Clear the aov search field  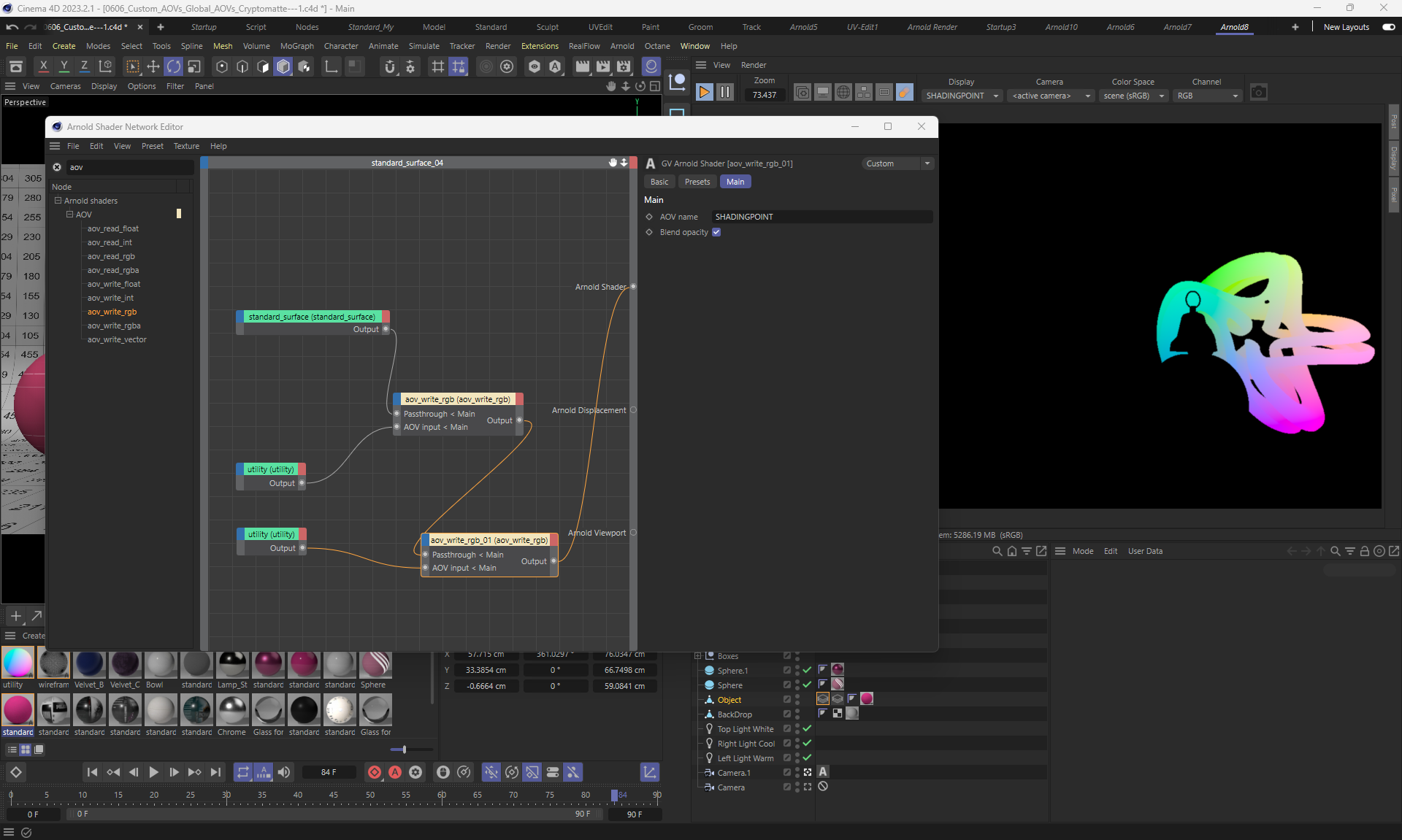pyautogui.click(x=57, y=167)
